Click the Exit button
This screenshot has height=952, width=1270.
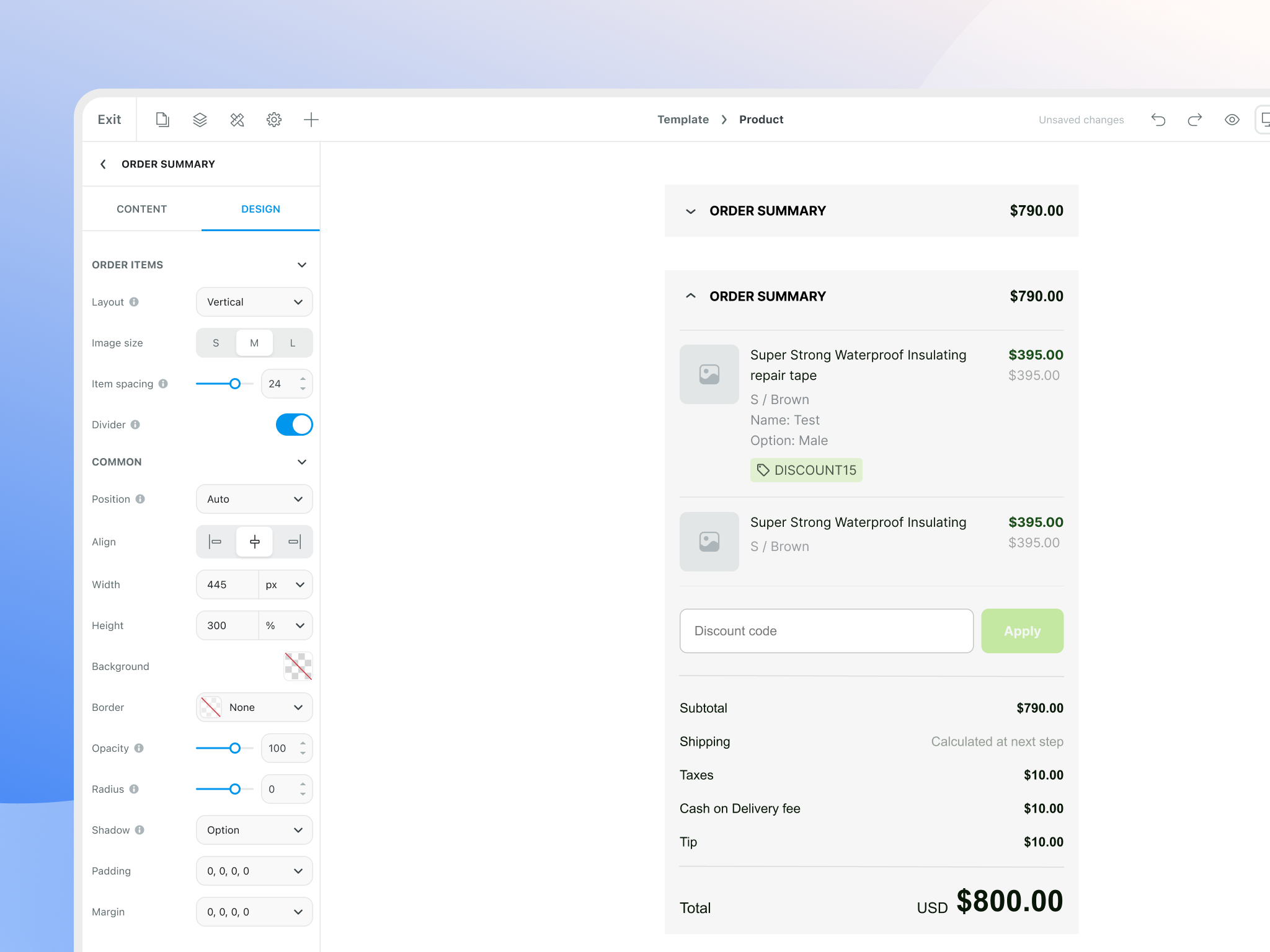(109, 120)
